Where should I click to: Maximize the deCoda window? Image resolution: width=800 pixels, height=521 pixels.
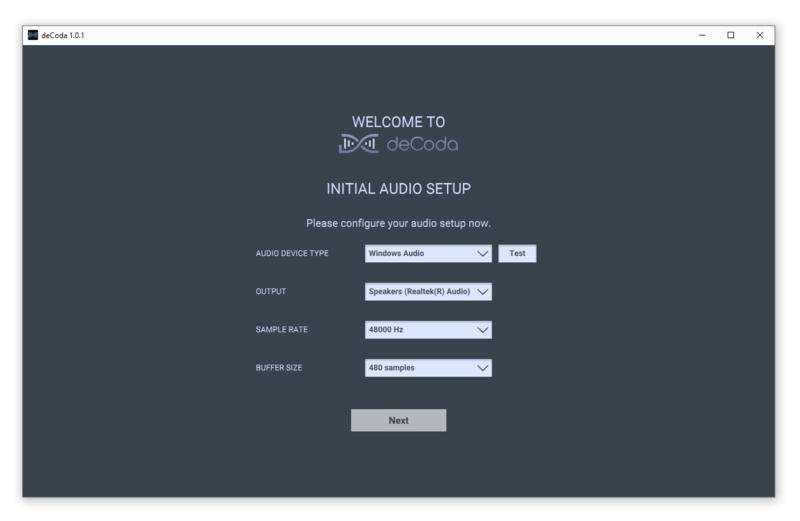[x=731, y=35]
